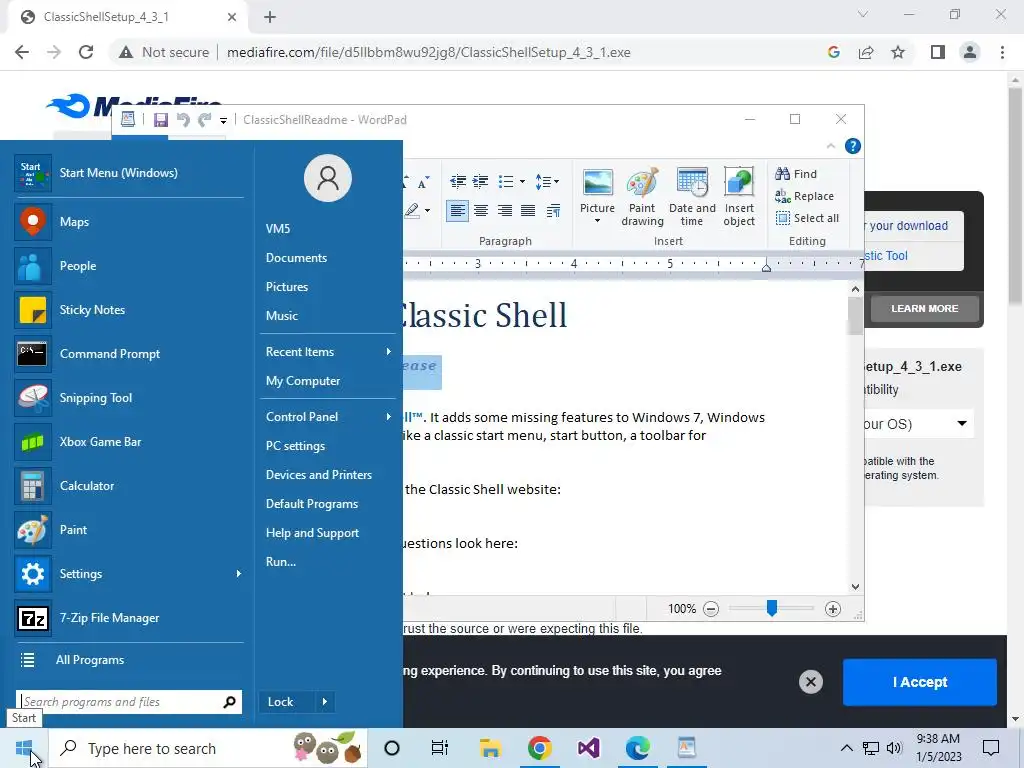The height and width of the screenshot is (768, 1024).
Task: Click the Search programs and files field
Action: 129,702
